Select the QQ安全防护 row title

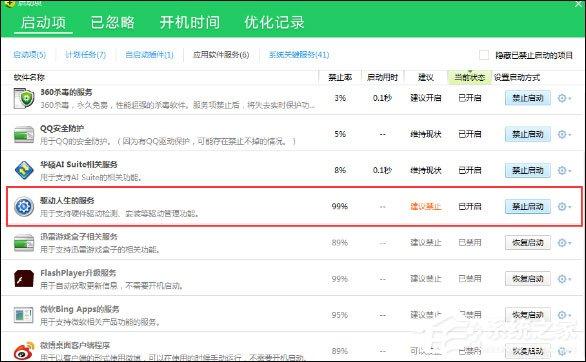[x=62, y=128]
